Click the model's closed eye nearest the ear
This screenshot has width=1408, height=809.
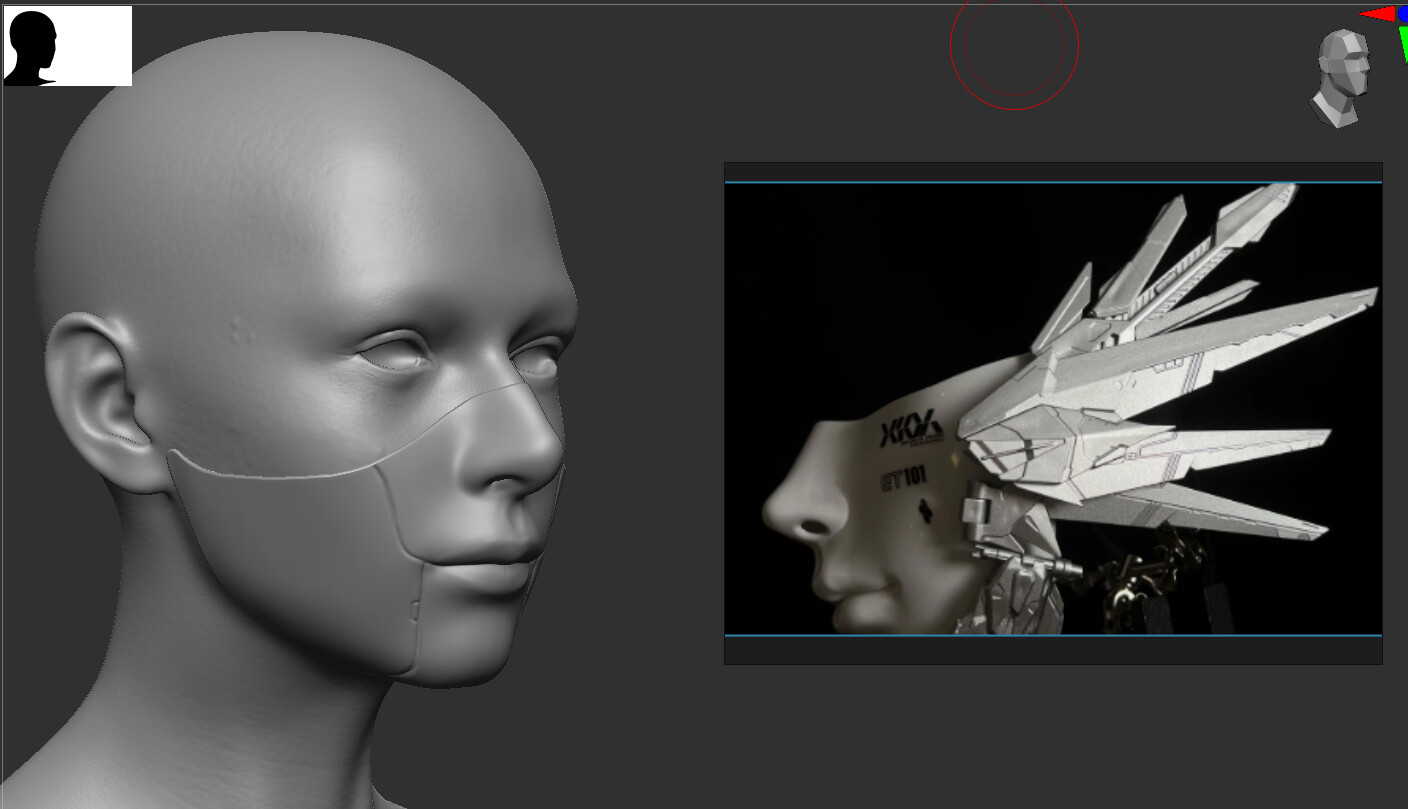coord(393,354)
